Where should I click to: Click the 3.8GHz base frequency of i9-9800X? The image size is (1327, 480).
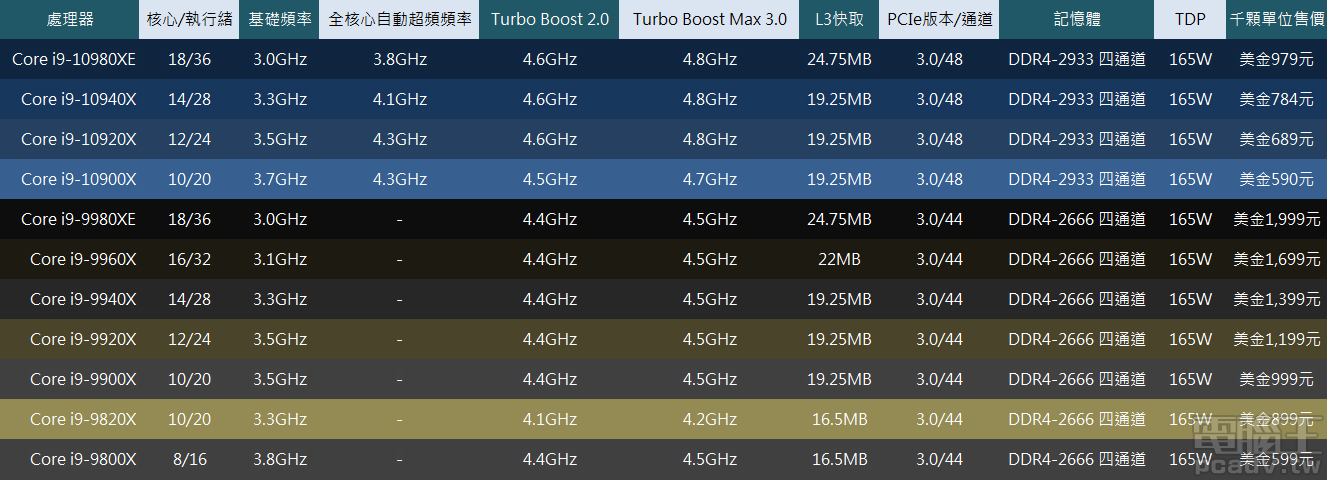(279, 459)
